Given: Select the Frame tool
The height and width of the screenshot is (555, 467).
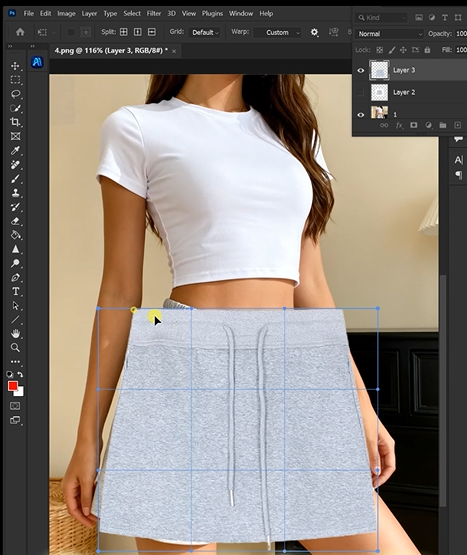Looking at the screenshot, I should pos(15,136).
